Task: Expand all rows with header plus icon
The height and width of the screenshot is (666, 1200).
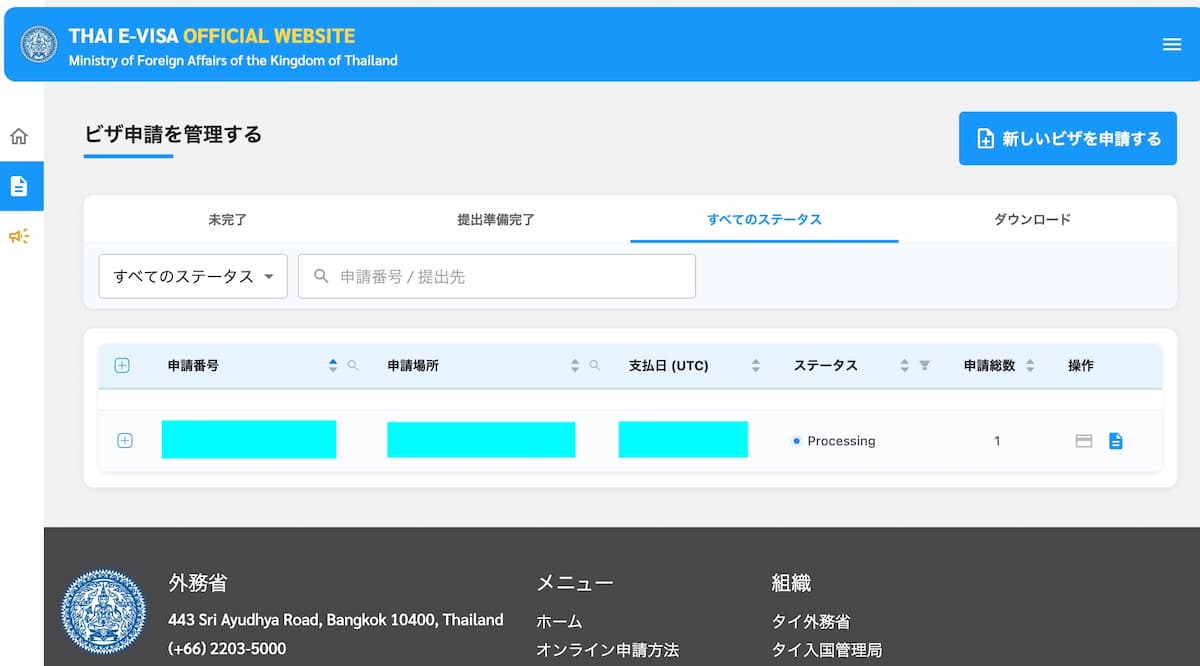Action: pos(122,366)
